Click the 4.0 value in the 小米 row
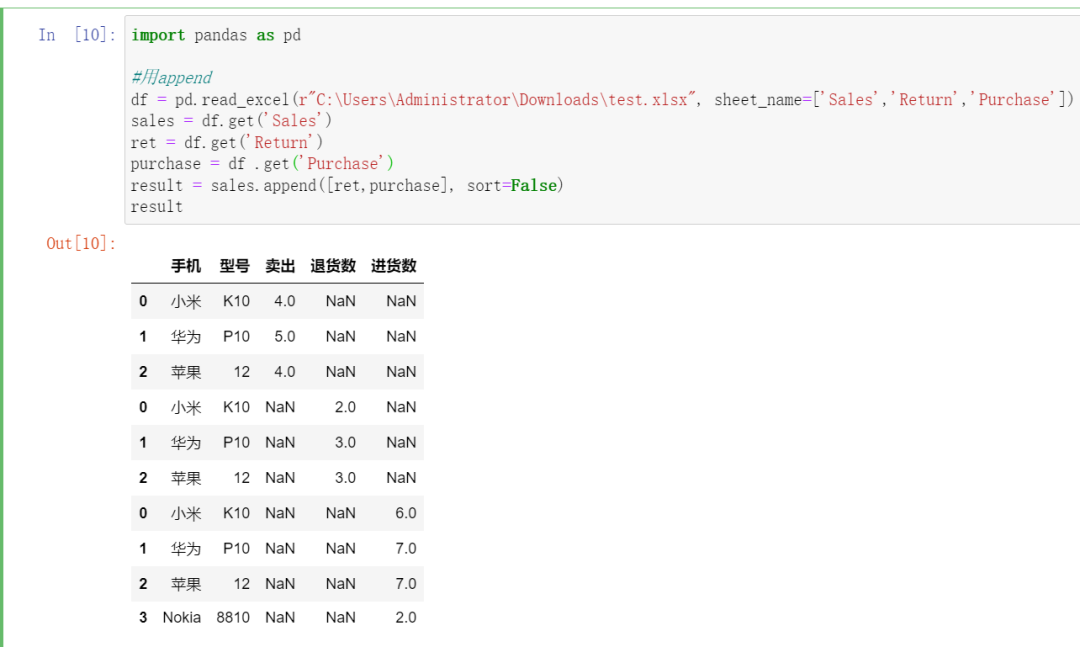 (284, 301)
